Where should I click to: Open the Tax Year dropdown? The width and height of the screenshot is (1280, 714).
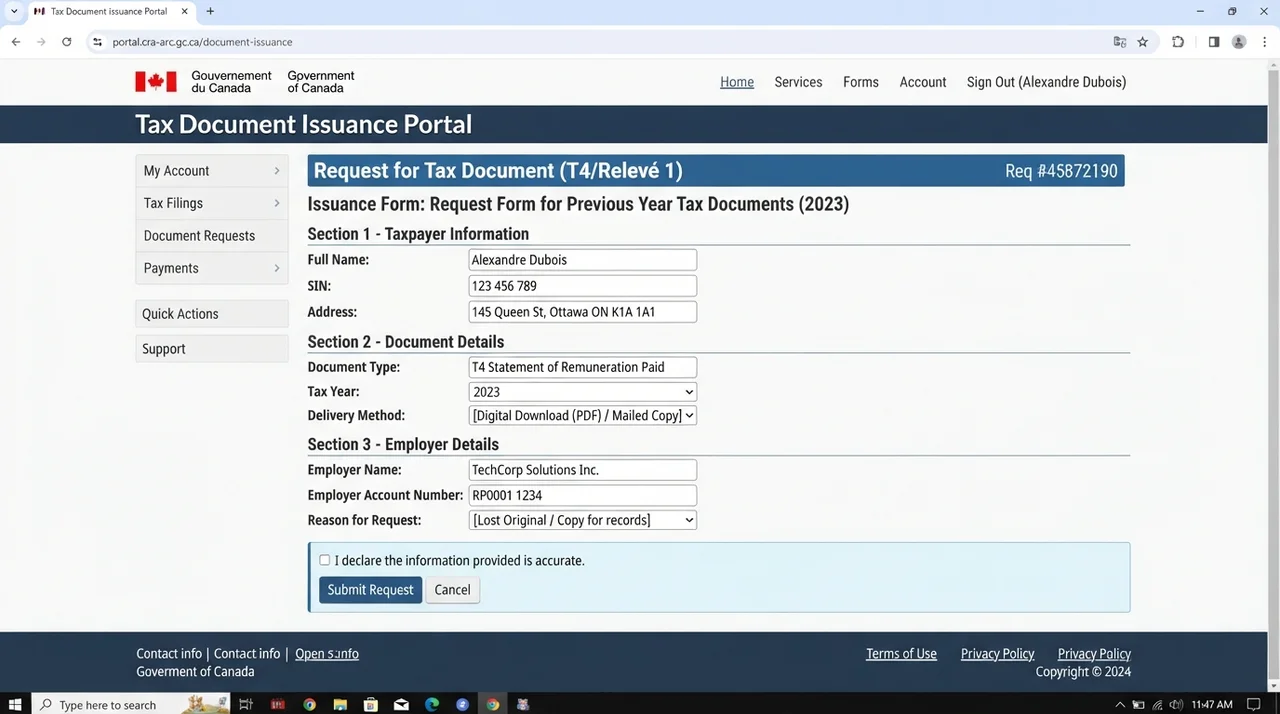[583, 392]
